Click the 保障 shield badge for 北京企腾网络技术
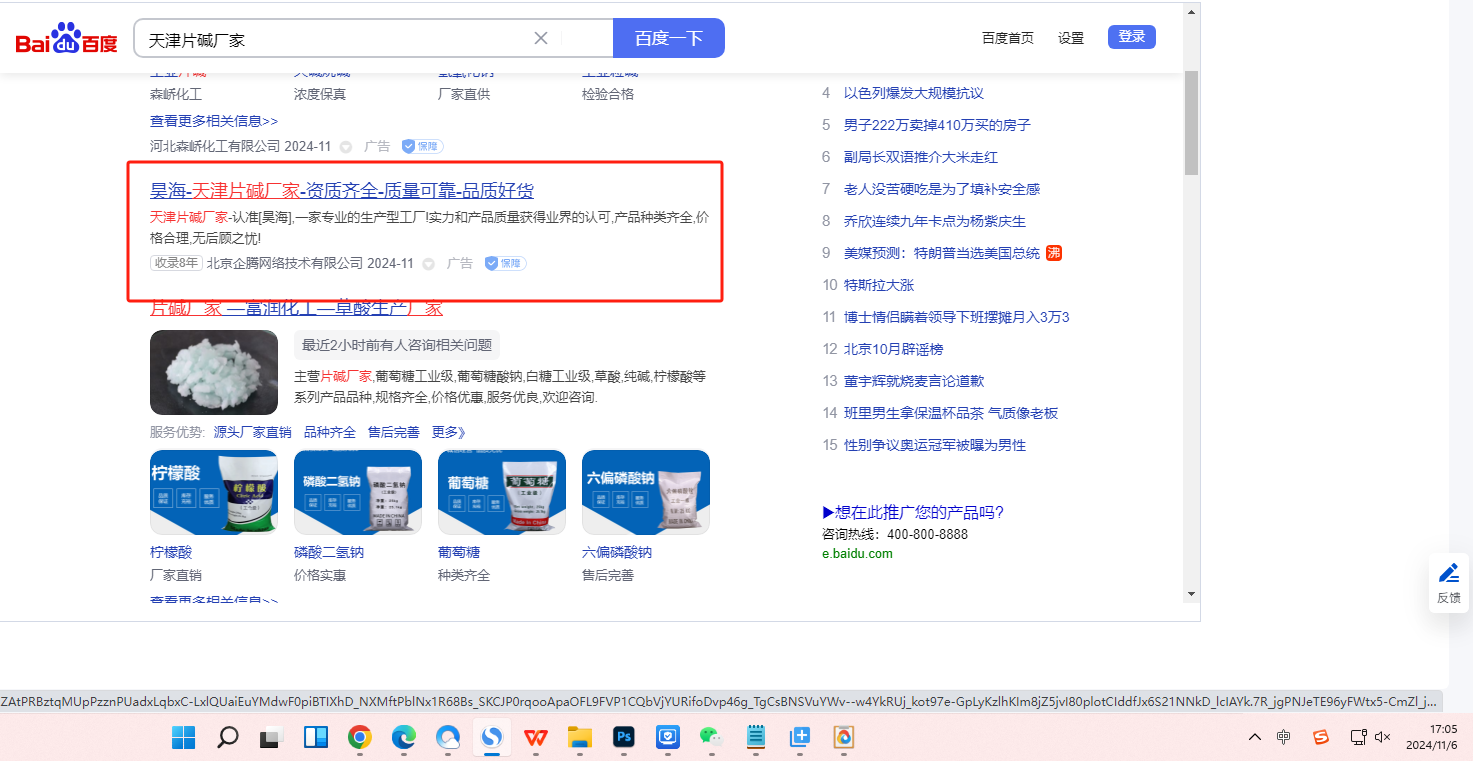The image size is (1473, 761). click(505, 263)
